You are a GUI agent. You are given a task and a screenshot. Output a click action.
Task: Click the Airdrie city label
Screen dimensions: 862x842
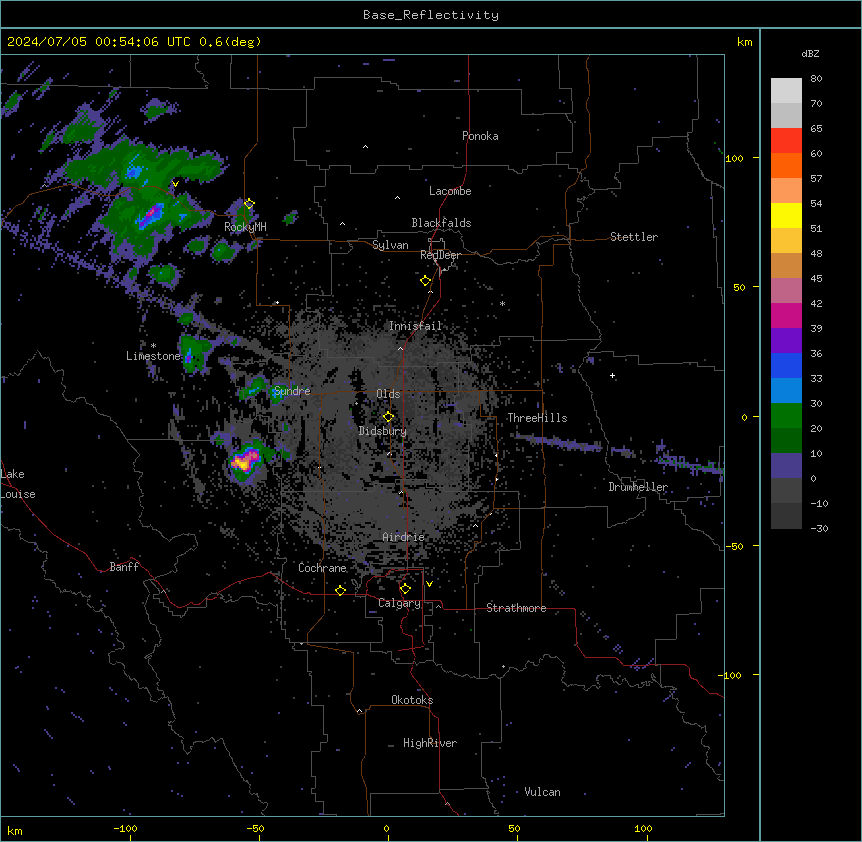click(404, 537)
